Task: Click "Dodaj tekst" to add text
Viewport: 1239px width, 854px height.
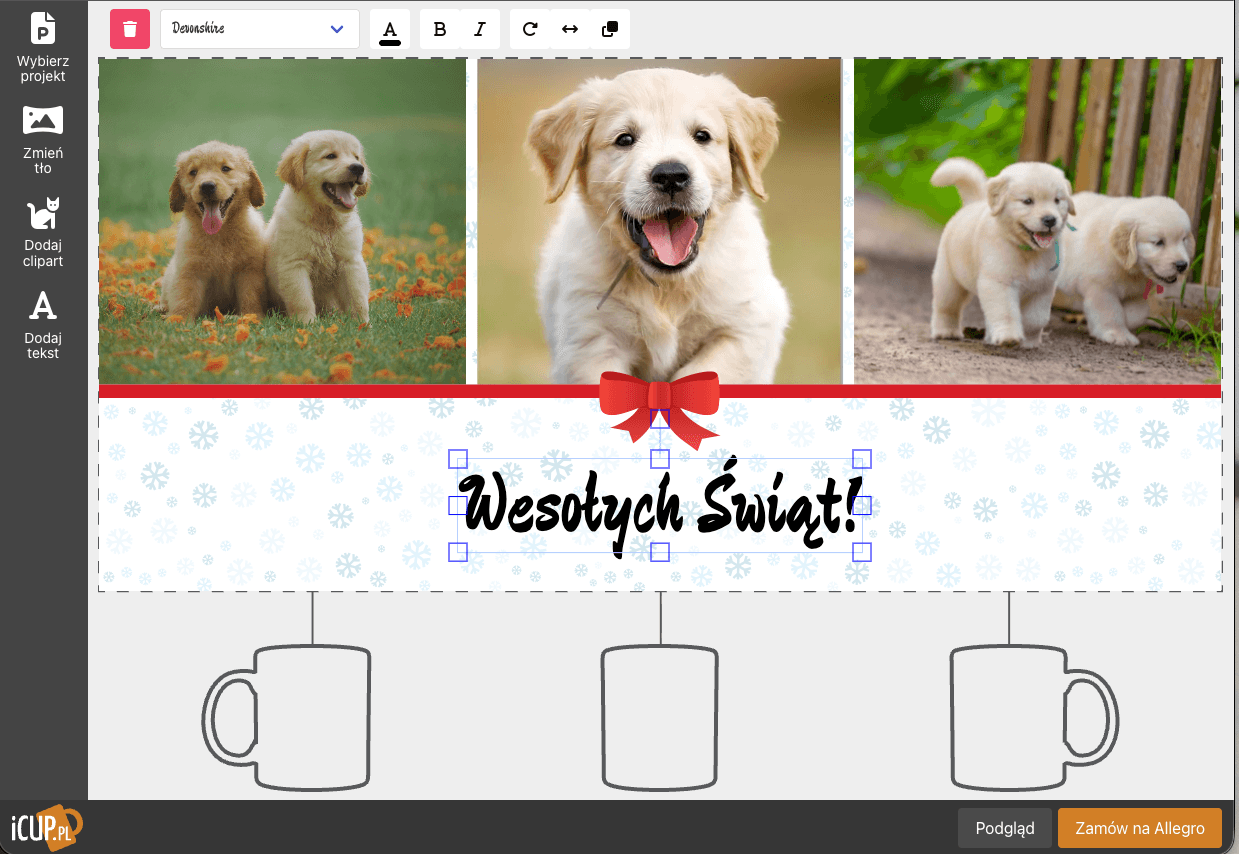Action: pyautogui.click(x=42, y=322)
